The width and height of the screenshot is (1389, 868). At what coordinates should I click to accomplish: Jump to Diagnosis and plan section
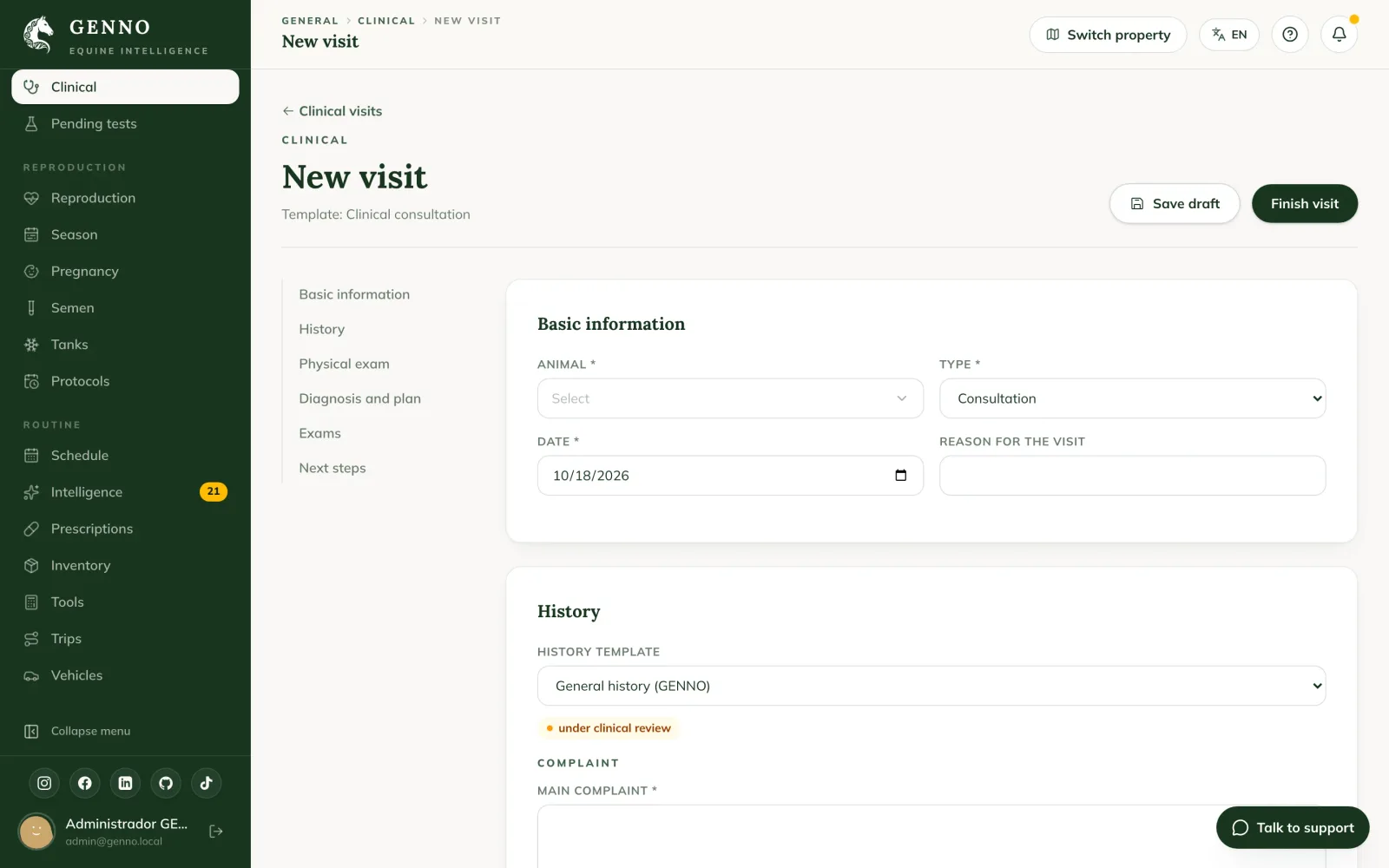pyautogui.click(x=359, y=398)
